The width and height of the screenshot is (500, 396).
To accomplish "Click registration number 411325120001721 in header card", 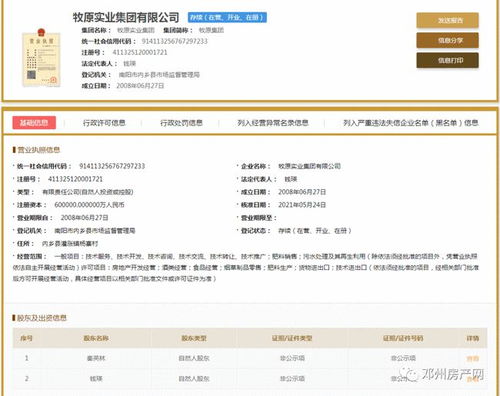I will pos(140,52).
